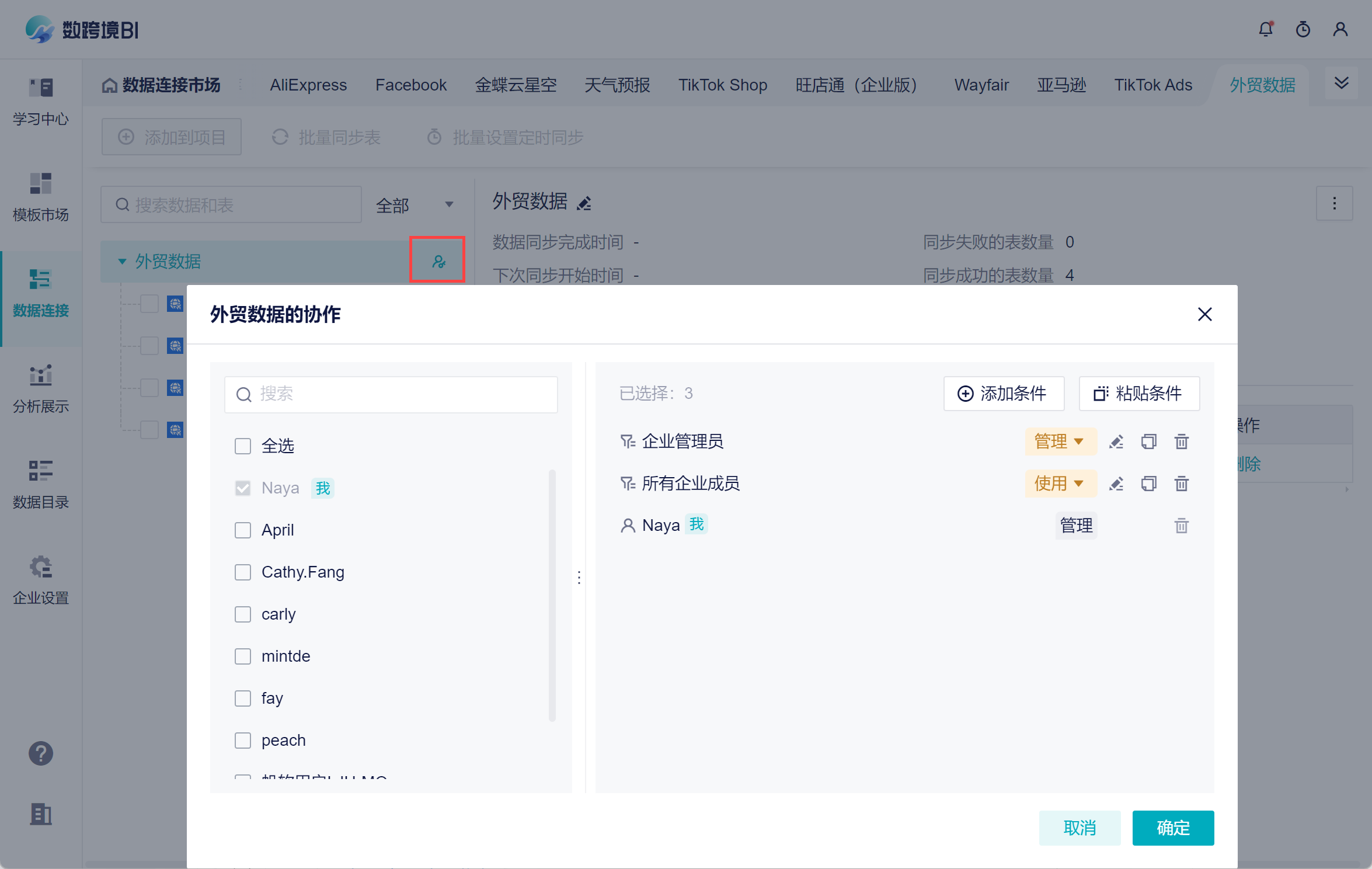Switch to the TikTok Shop tab

click(x=722, y=85)
